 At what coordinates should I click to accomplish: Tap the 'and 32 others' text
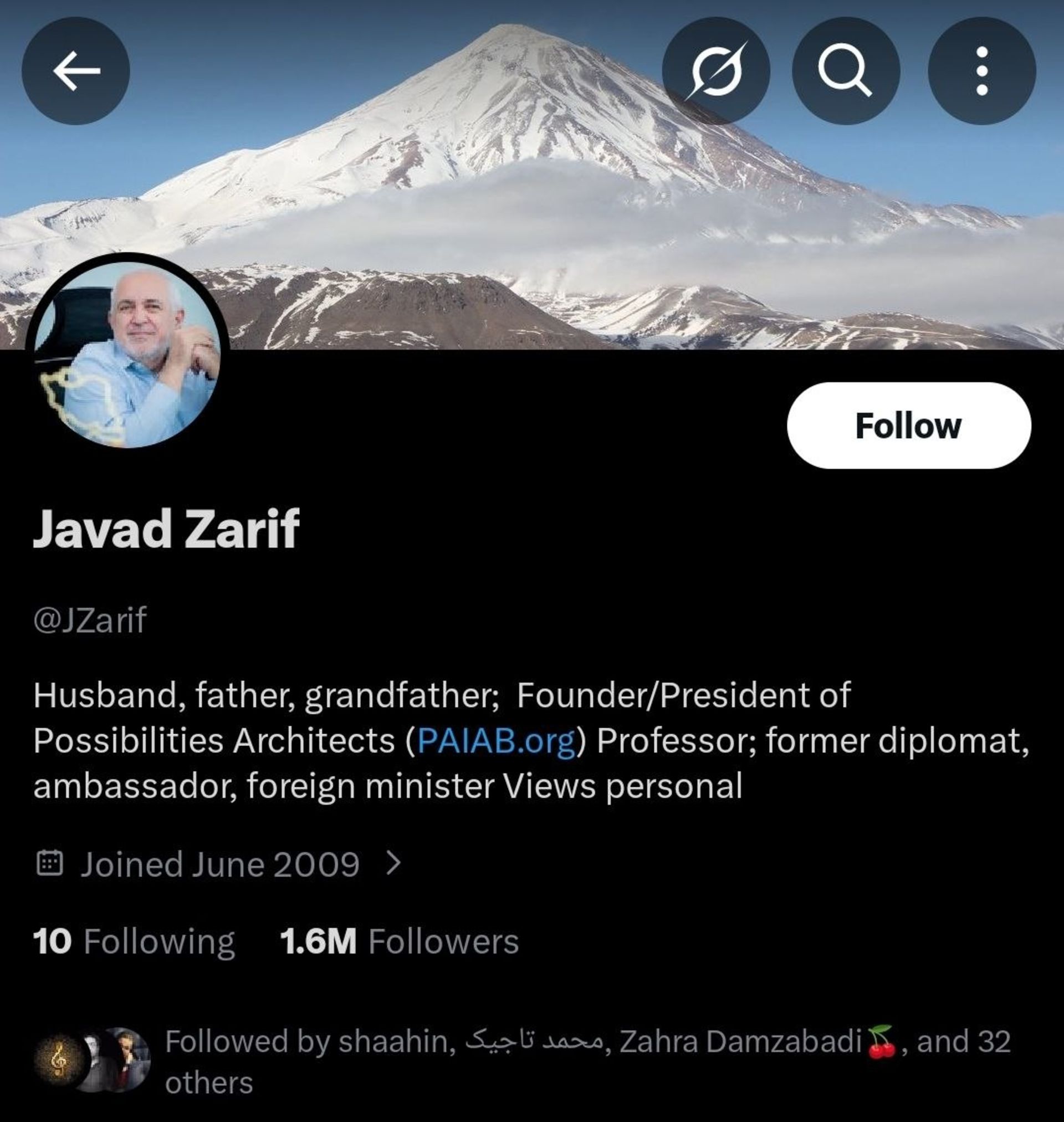tap(587, 1062)
